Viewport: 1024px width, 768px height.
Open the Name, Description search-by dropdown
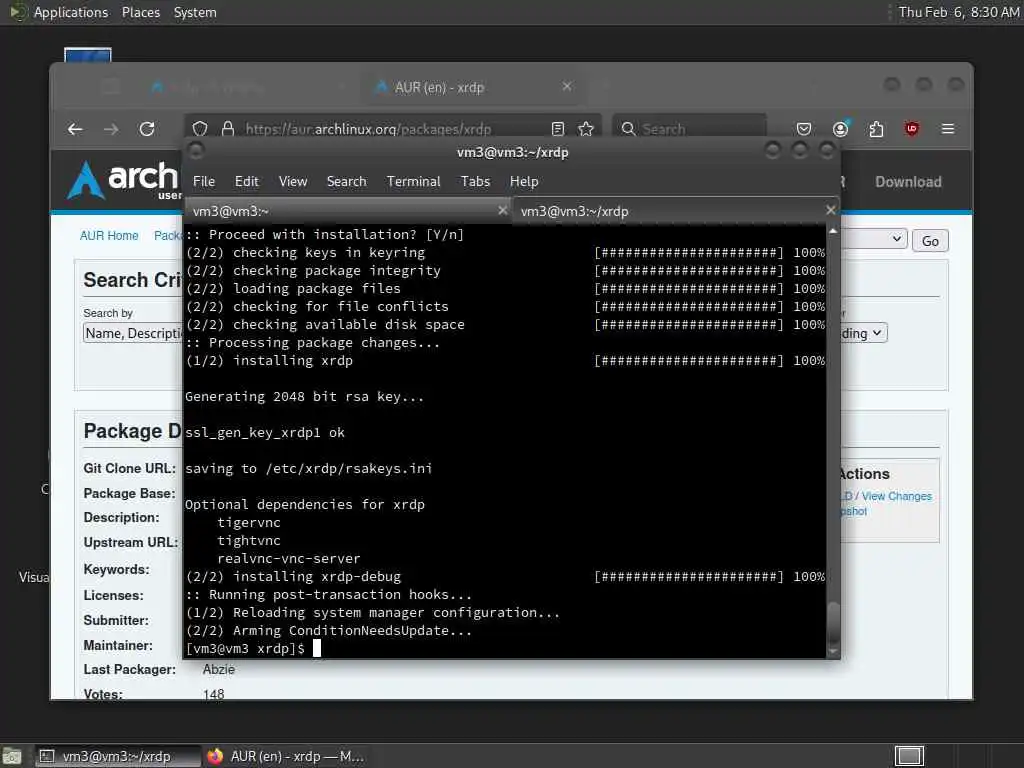[x=134, y=333]
